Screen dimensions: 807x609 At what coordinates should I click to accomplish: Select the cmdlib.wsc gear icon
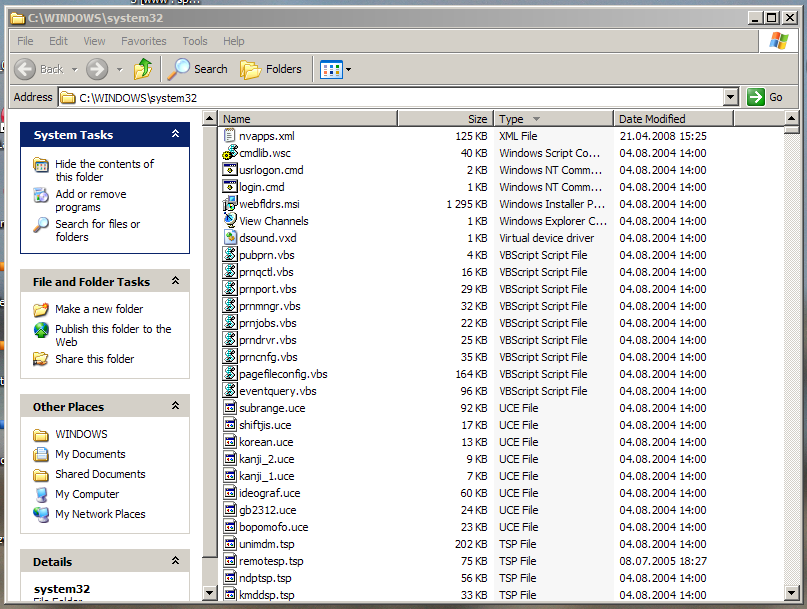point(230,152)
